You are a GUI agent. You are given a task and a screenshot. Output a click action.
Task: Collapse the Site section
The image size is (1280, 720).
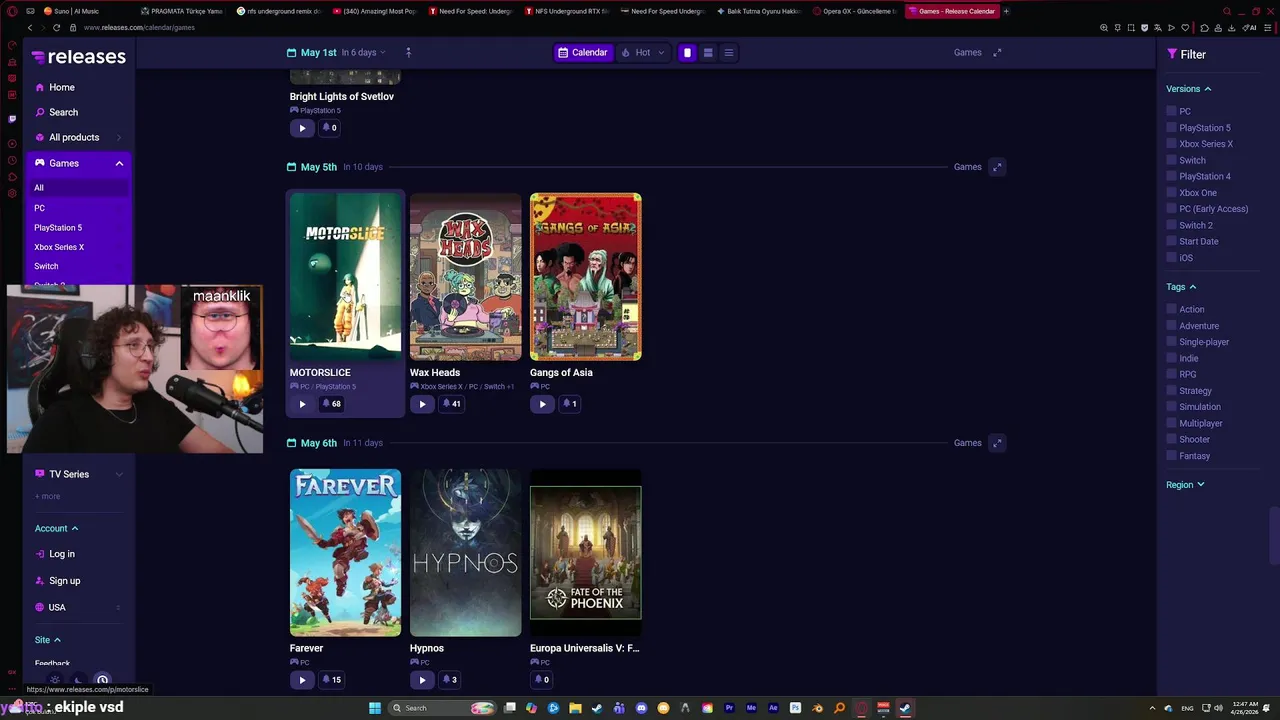pos(48,640)
